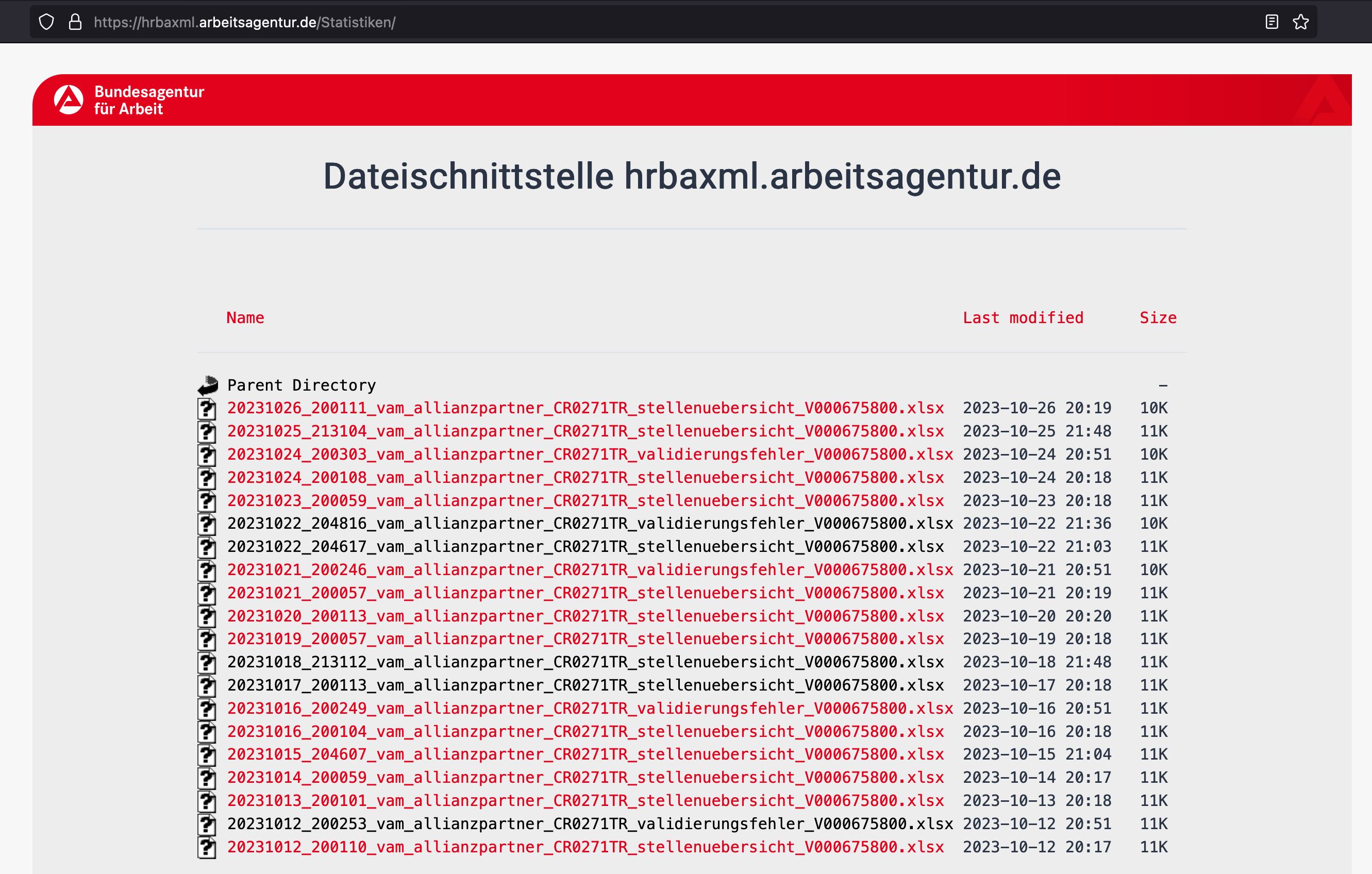Click file icon beside 20231014_200059 stellenuebersicht

pos(207,778)
